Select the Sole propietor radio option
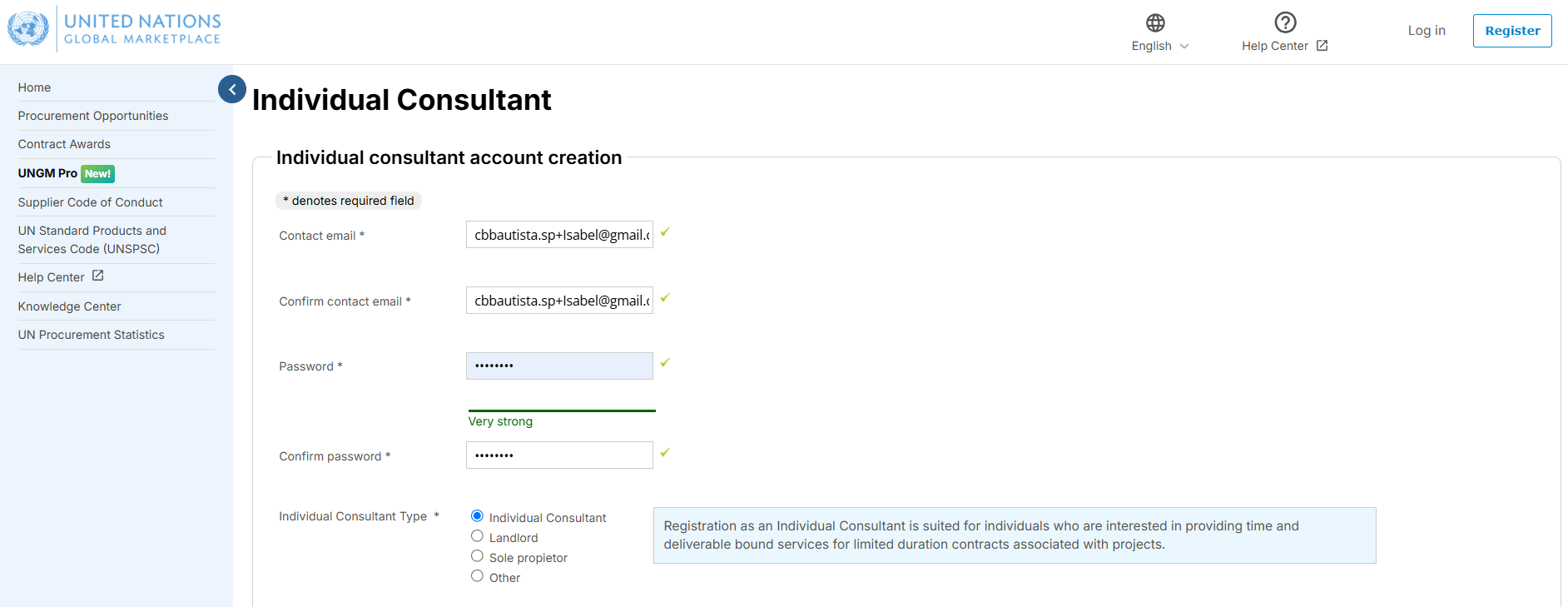 (x=477, y=556)
